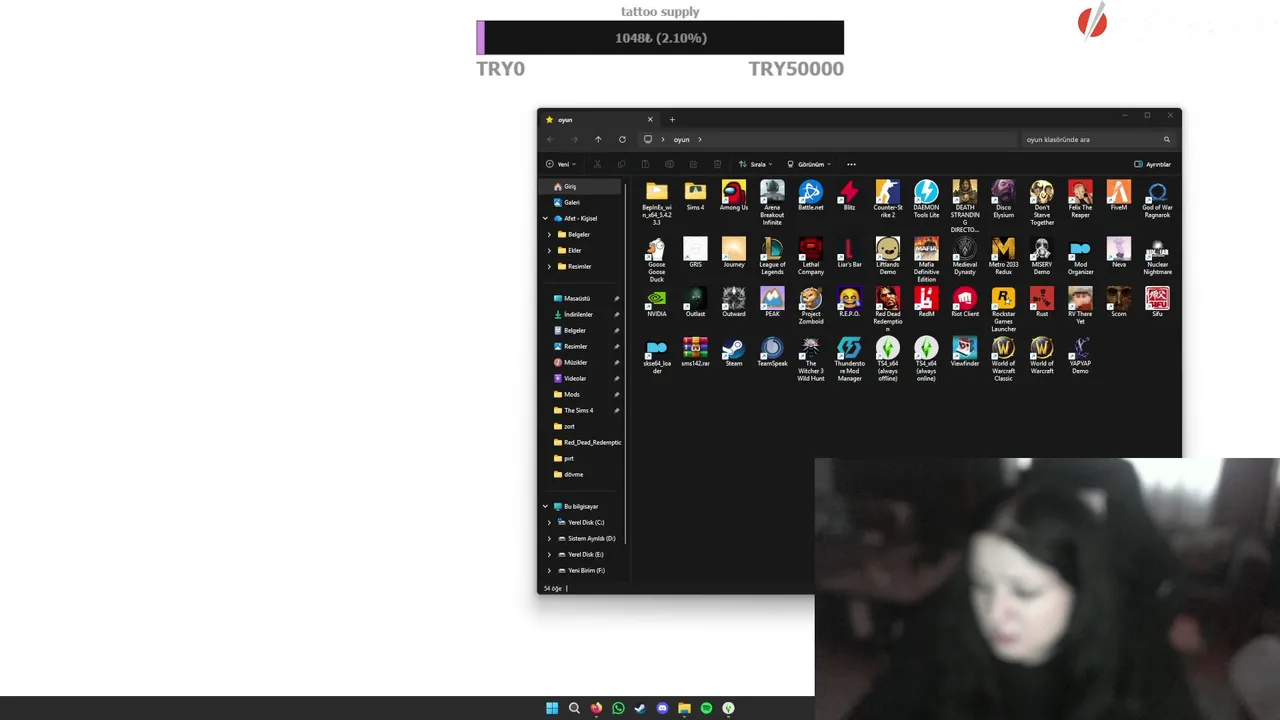Expand Sistem Ayrıldı (D:) drive

tap(549, 538)
